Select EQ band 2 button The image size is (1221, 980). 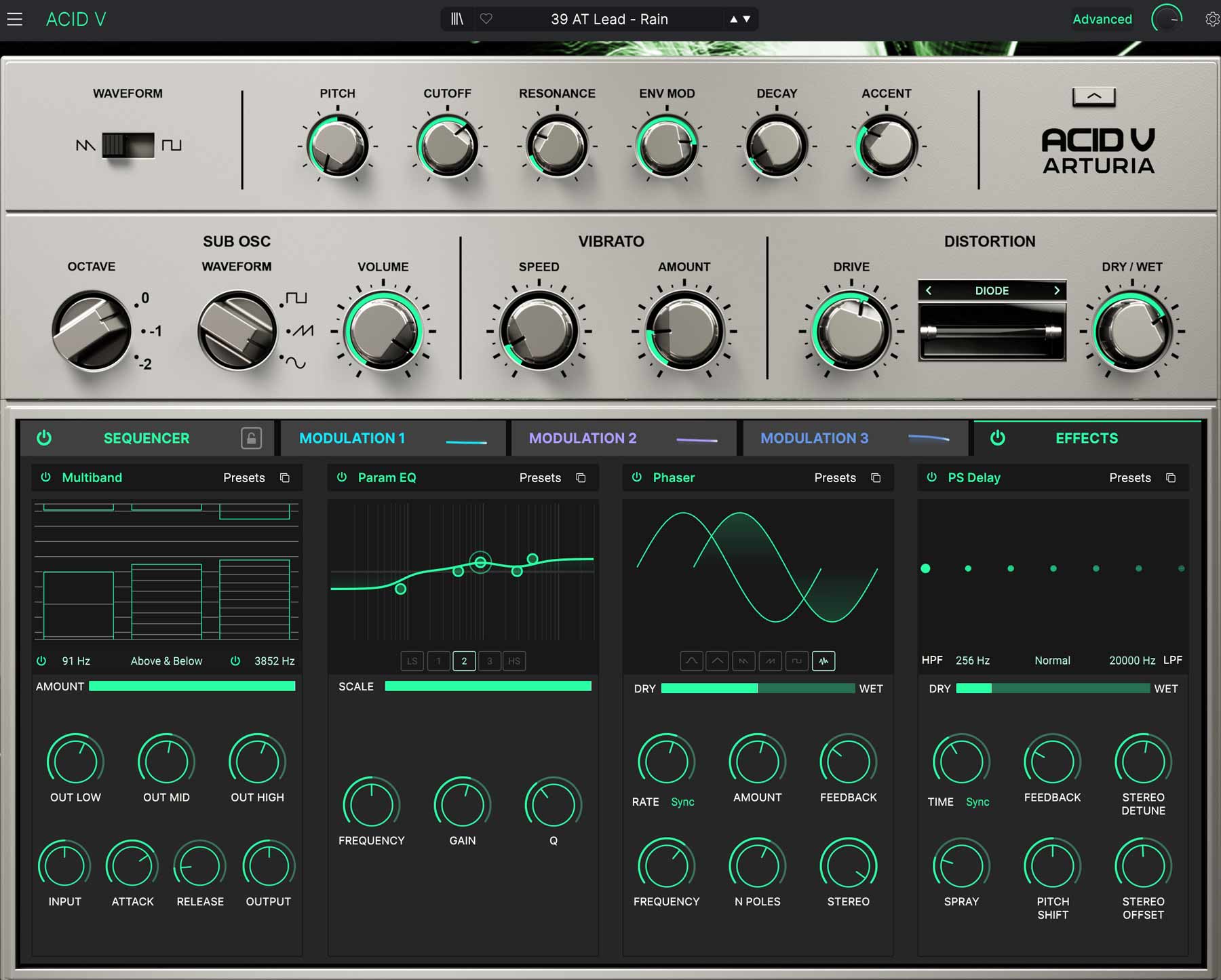(x=464, y=661)
